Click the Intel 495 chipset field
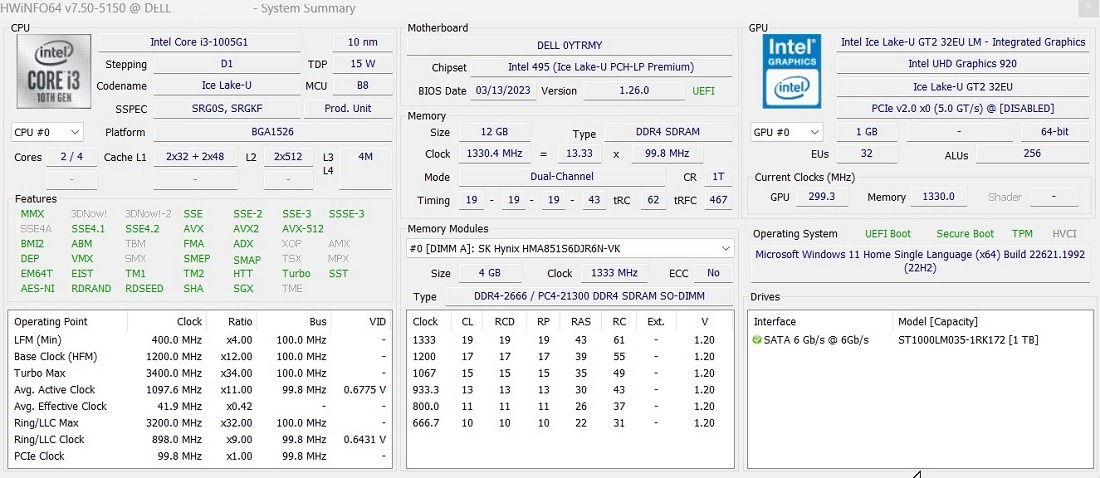 point(601,67)
